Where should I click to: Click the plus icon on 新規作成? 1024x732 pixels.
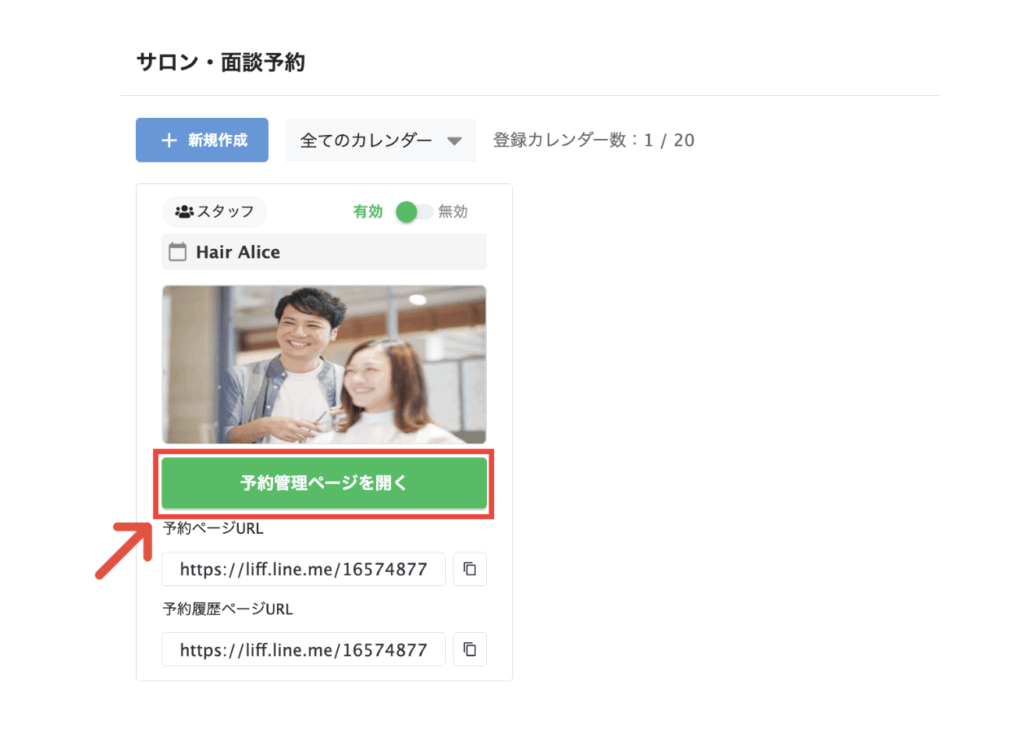(x=169, y=140)
